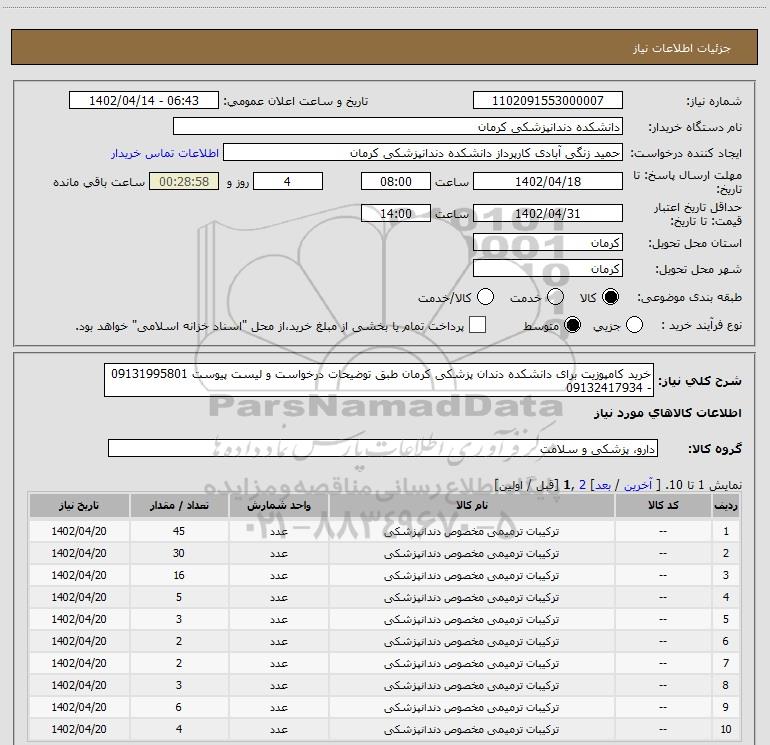Click the request creator name field

pyautogui.click(x=423, y=152)
